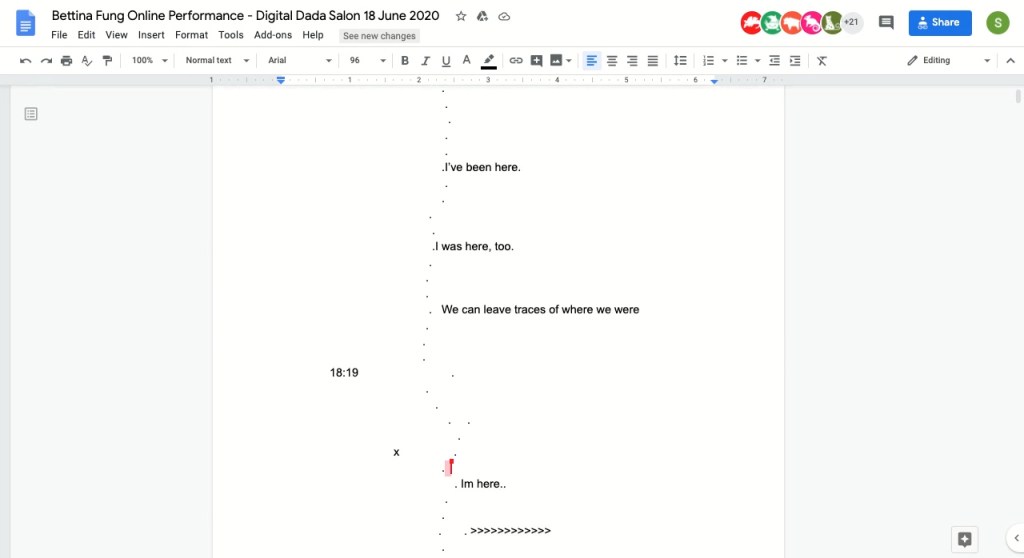
Task: Click the undo arrow in toolbar
Action: [26, 61]
